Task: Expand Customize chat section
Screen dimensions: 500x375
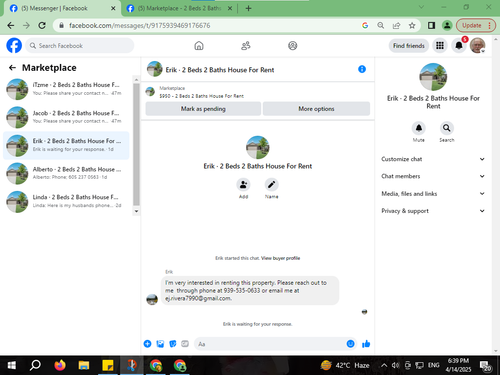Action: [433, 159]
